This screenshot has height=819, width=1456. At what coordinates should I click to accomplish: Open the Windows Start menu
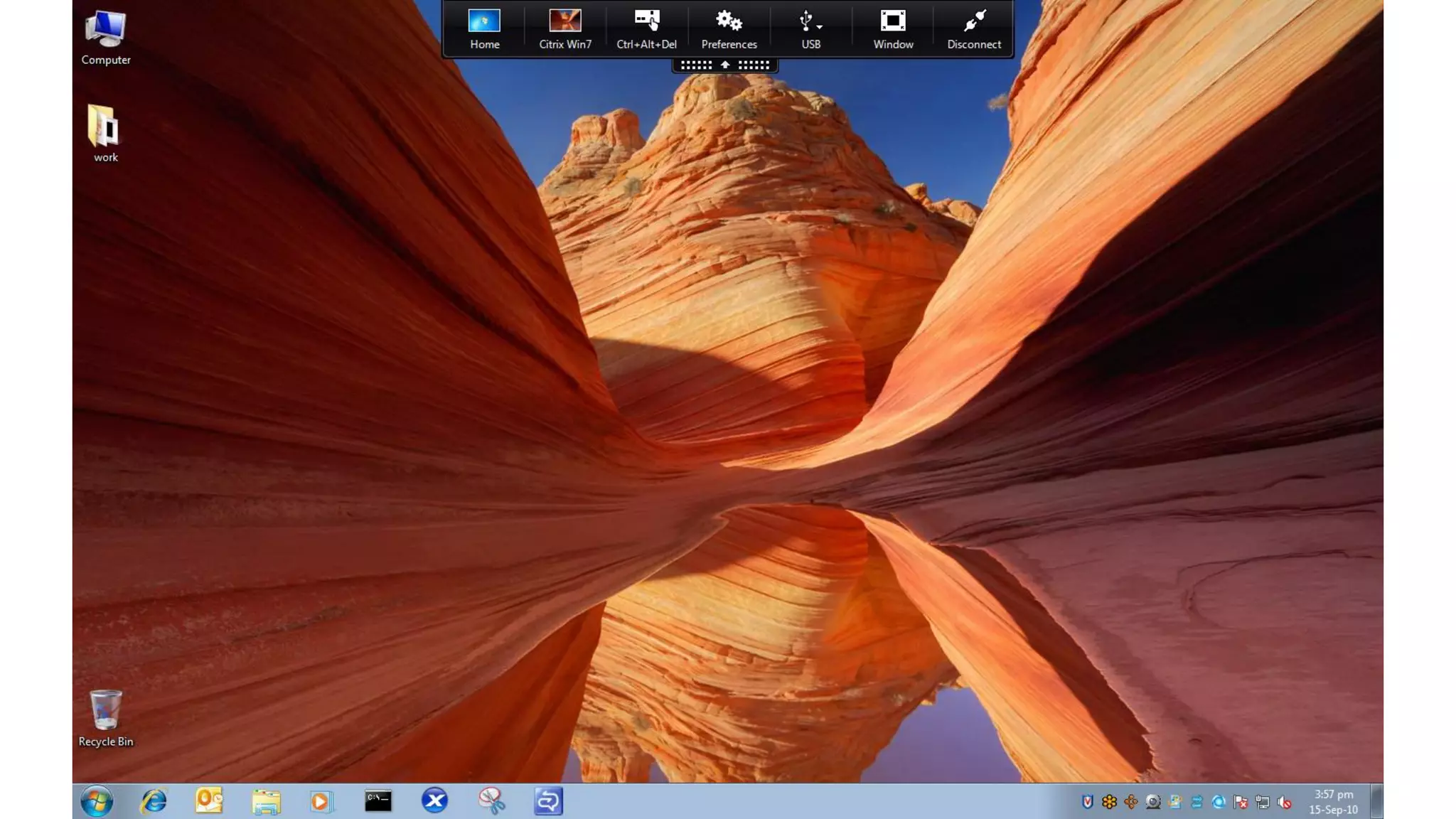click(x=97, y=801)
